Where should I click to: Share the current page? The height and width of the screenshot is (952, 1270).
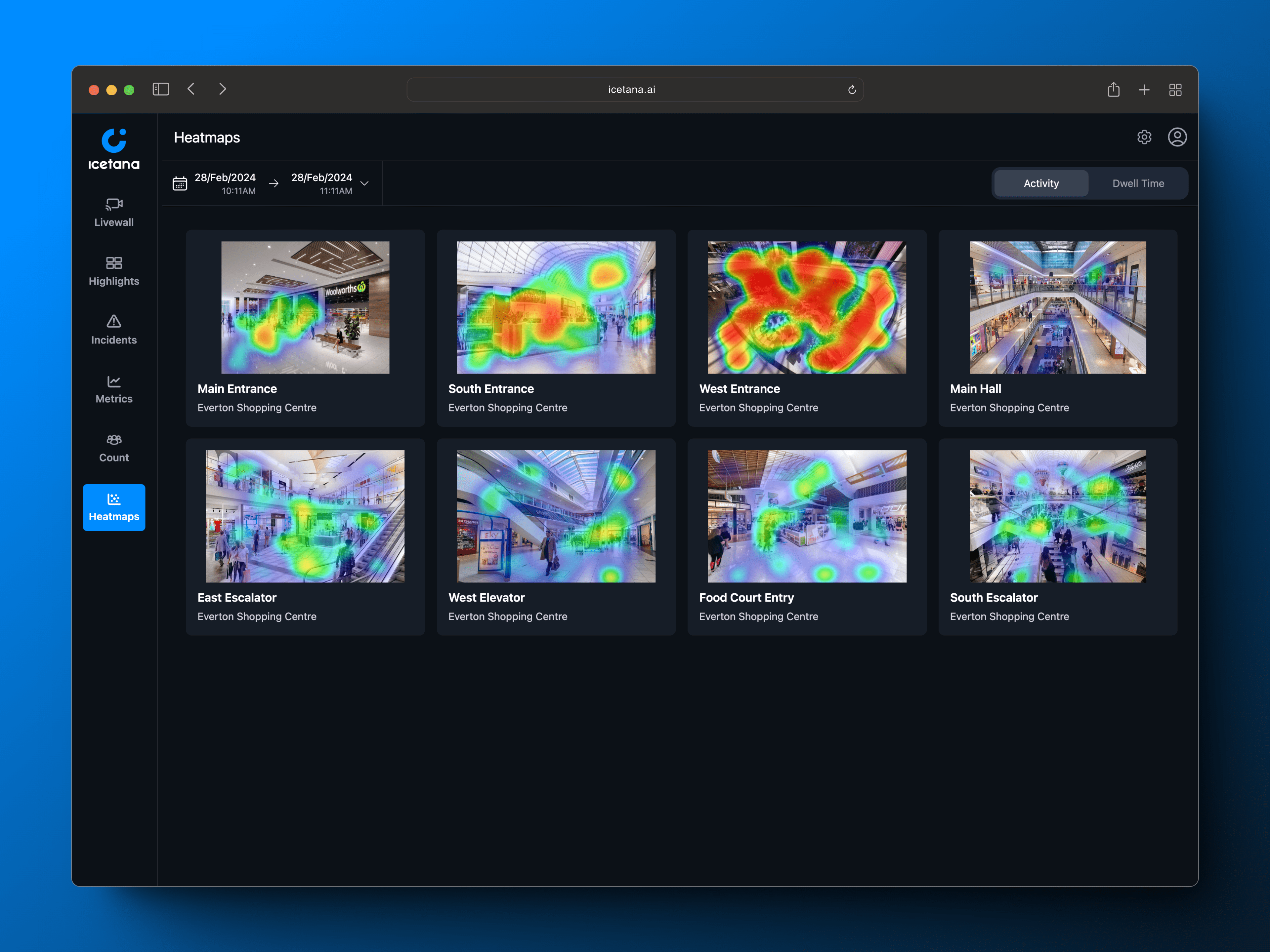click(x=1114, y=90)
